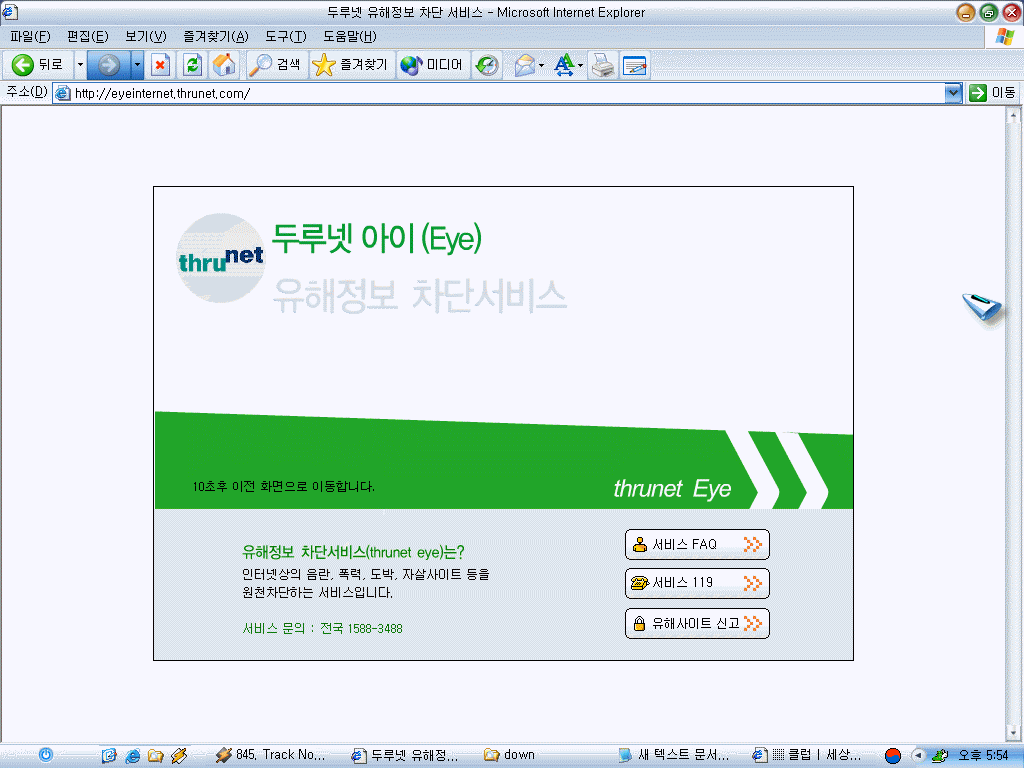Click the thrunet Eye banner text
This screenshot has width=1024, height=768.
[x=672, y=488]
